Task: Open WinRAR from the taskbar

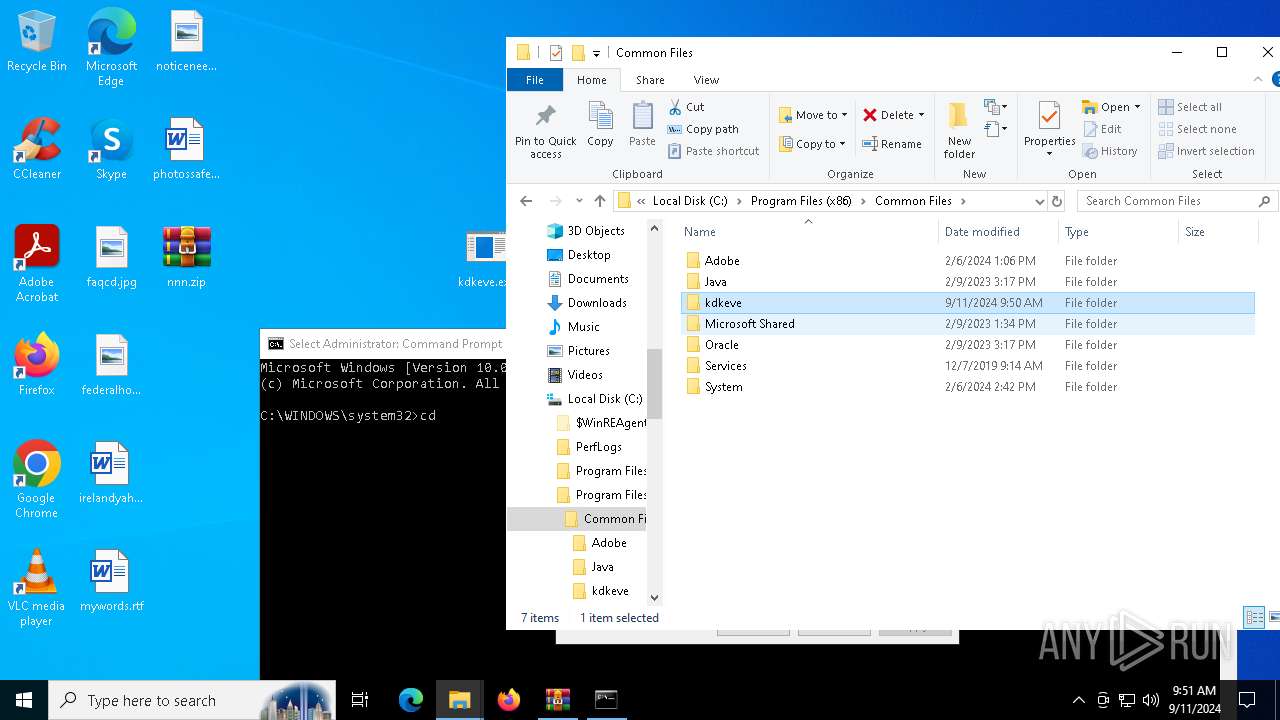Action: point(557,700)
